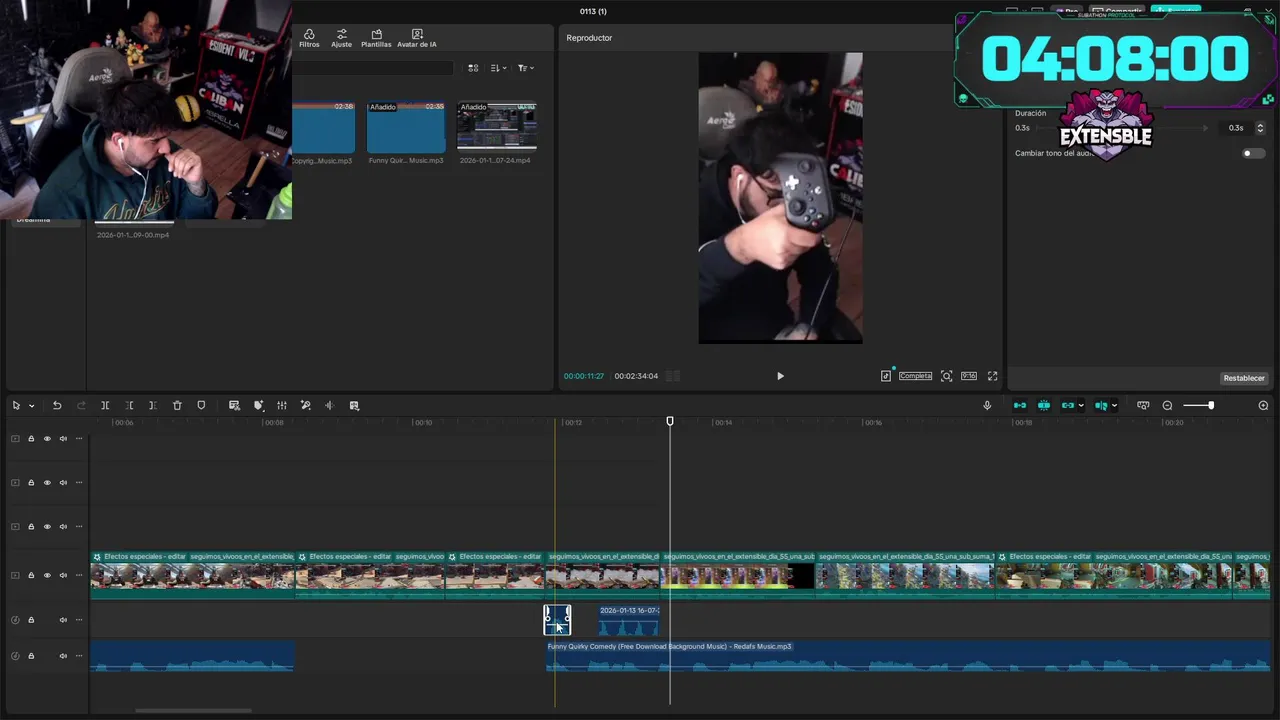This screenshot has width=1280, height=720.
Task: Click the audio waveform tool icon in timeline toolbar
Action: pyautogui.click(x=329, y=405)
